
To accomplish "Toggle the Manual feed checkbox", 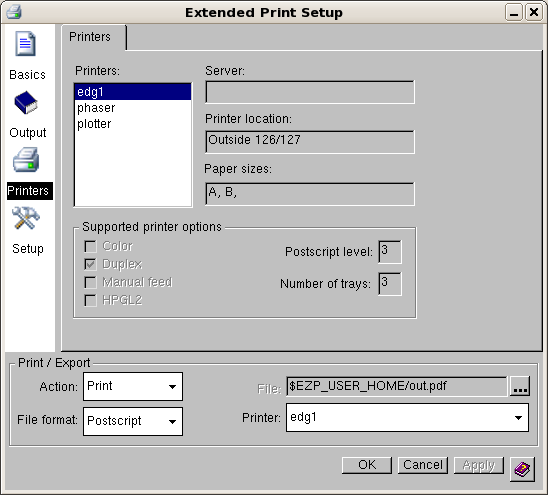I will pos(91,282).
